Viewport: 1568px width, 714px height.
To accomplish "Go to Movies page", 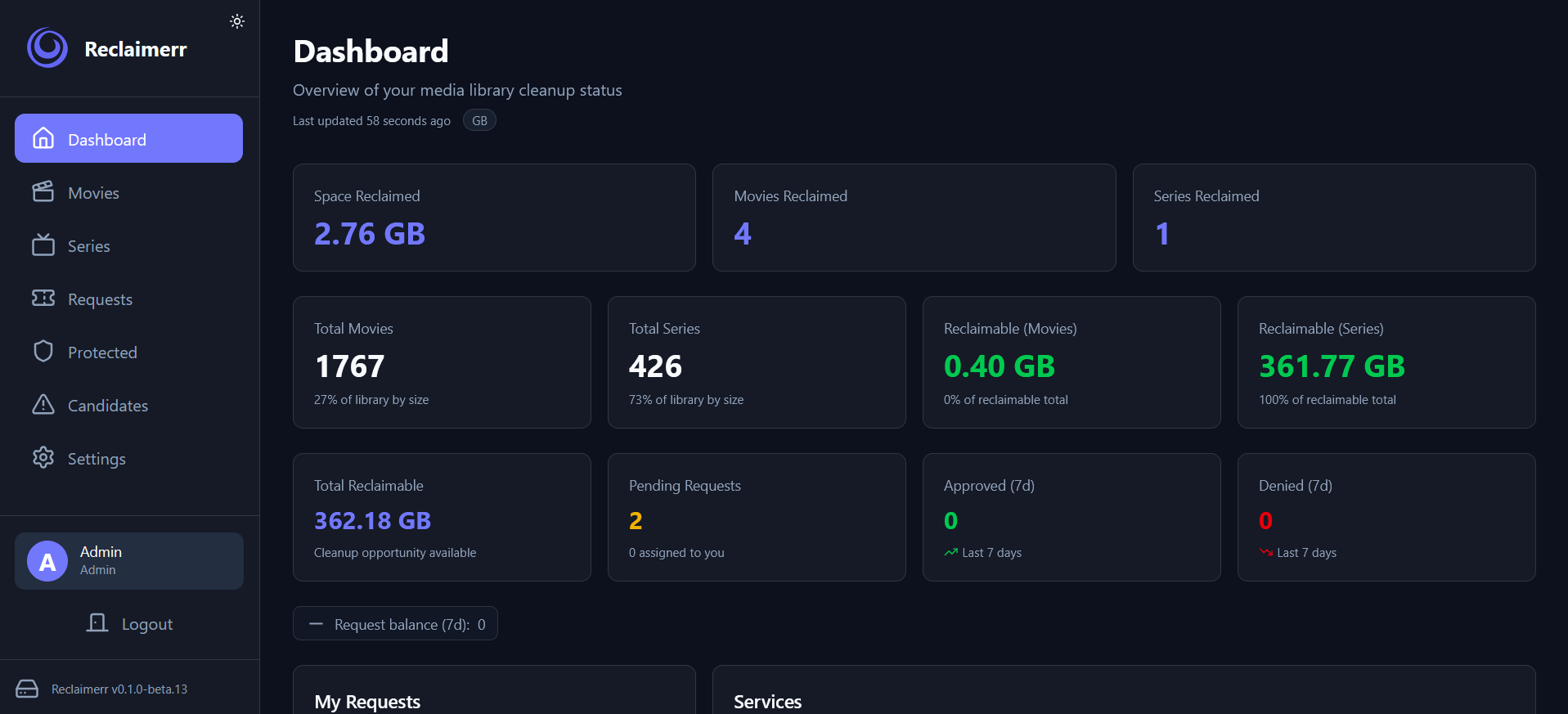I will click(128, 192).
